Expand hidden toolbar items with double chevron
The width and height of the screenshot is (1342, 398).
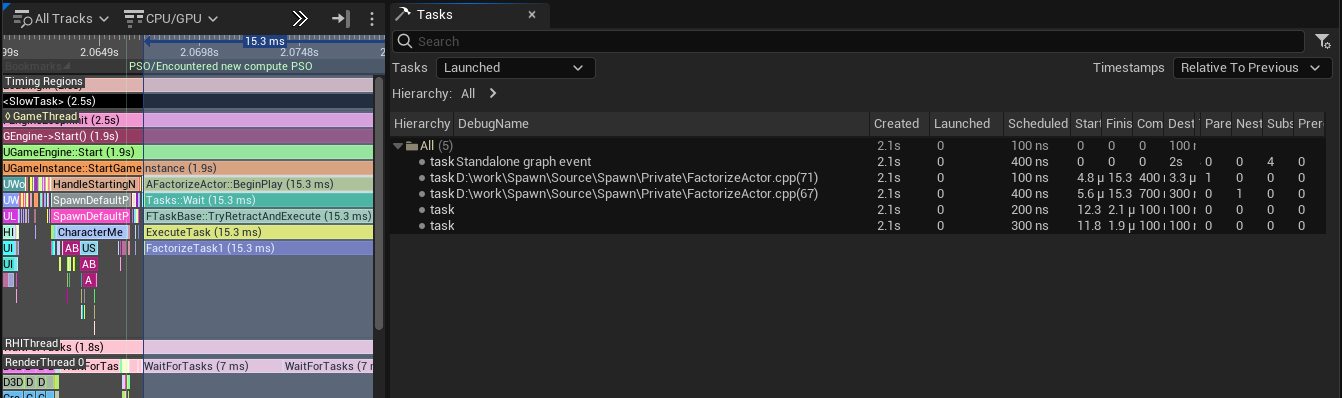300,19
